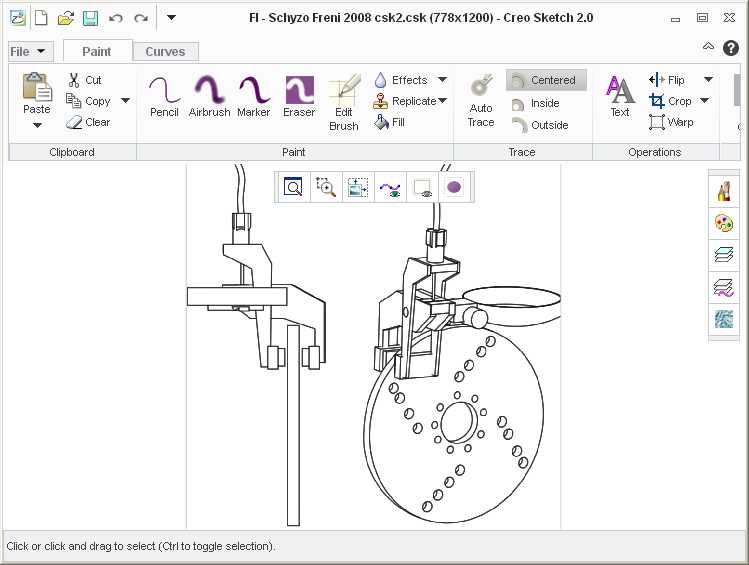This screenshot has width=749, height=565.
Task: Open the layers panel in the sidebar
Action: (724, 255)
